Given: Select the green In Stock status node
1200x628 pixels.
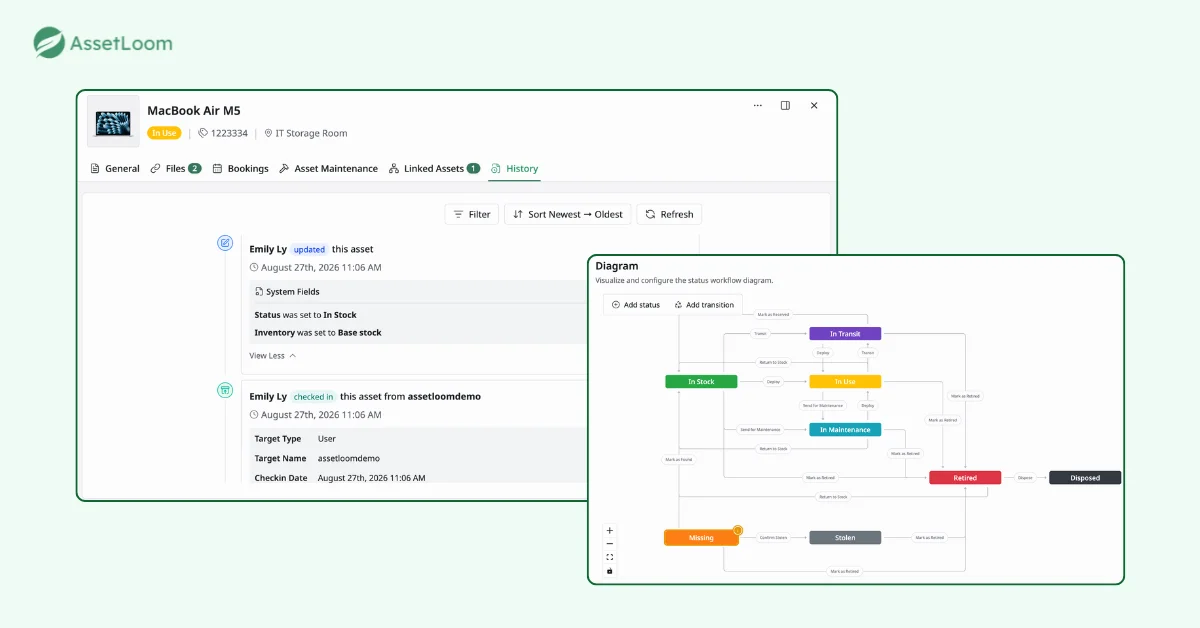Looking at the screenshot, I should coord(701,382).
